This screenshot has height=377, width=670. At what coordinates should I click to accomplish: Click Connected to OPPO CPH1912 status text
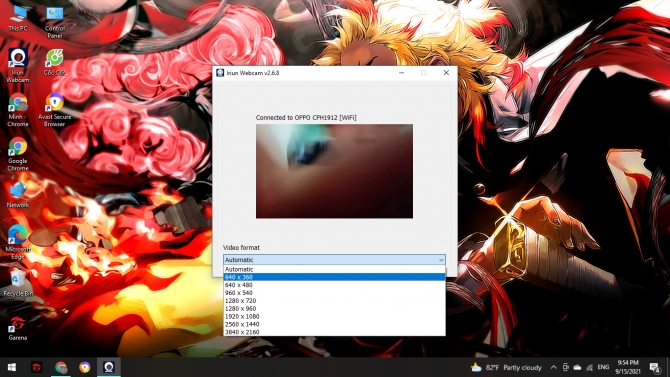306,118
